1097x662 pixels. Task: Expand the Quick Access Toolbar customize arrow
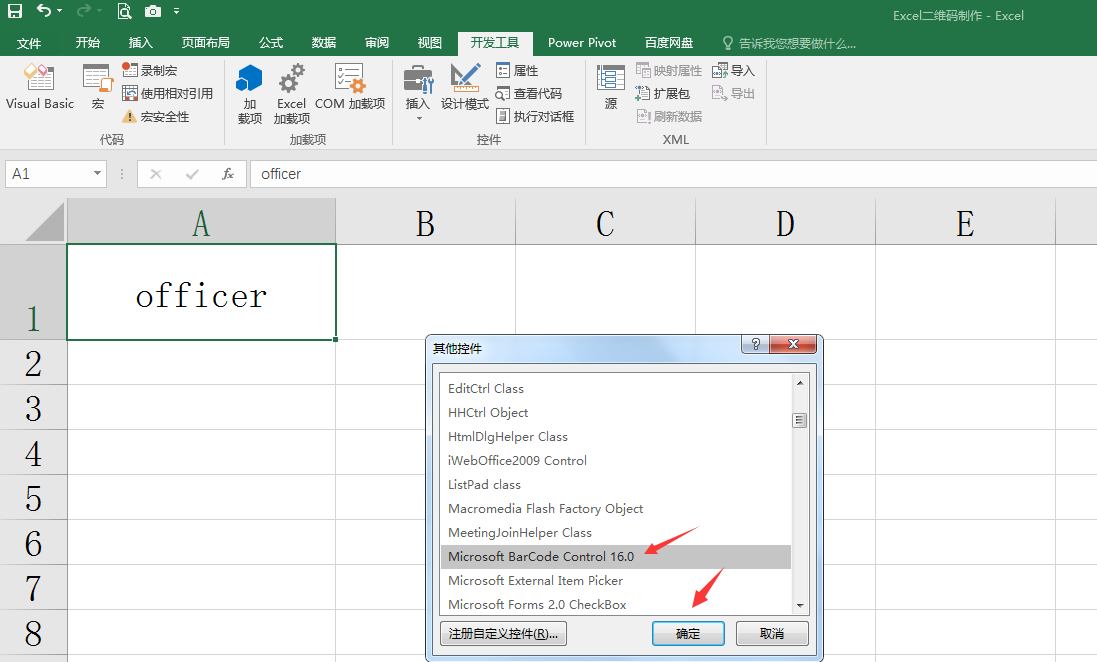tap(176, 11)
